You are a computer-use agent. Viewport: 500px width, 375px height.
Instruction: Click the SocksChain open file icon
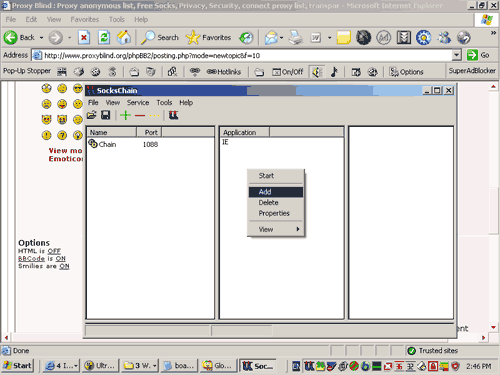click(91, 115)
